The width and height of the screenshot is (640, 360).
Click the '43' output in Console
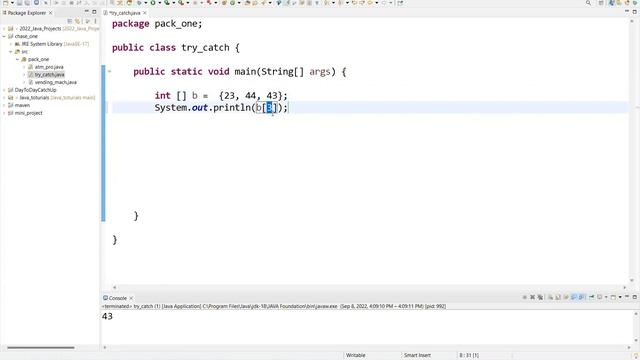(107, 316)
